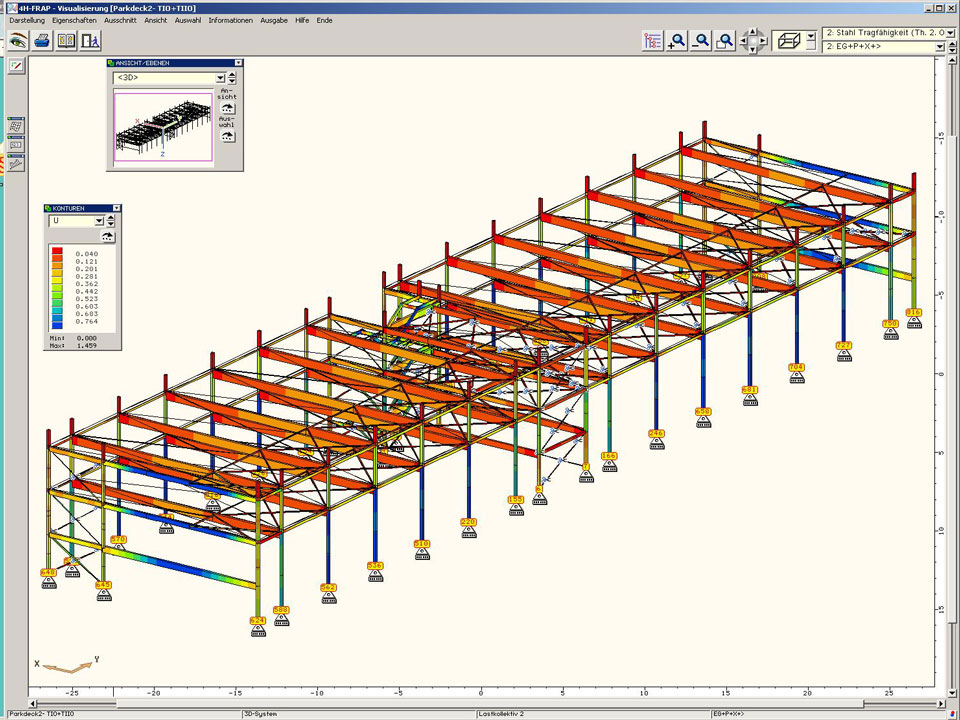Select the 3D wireframe box view icon
This screenshot has width=960, height=720.
(788, 41)
